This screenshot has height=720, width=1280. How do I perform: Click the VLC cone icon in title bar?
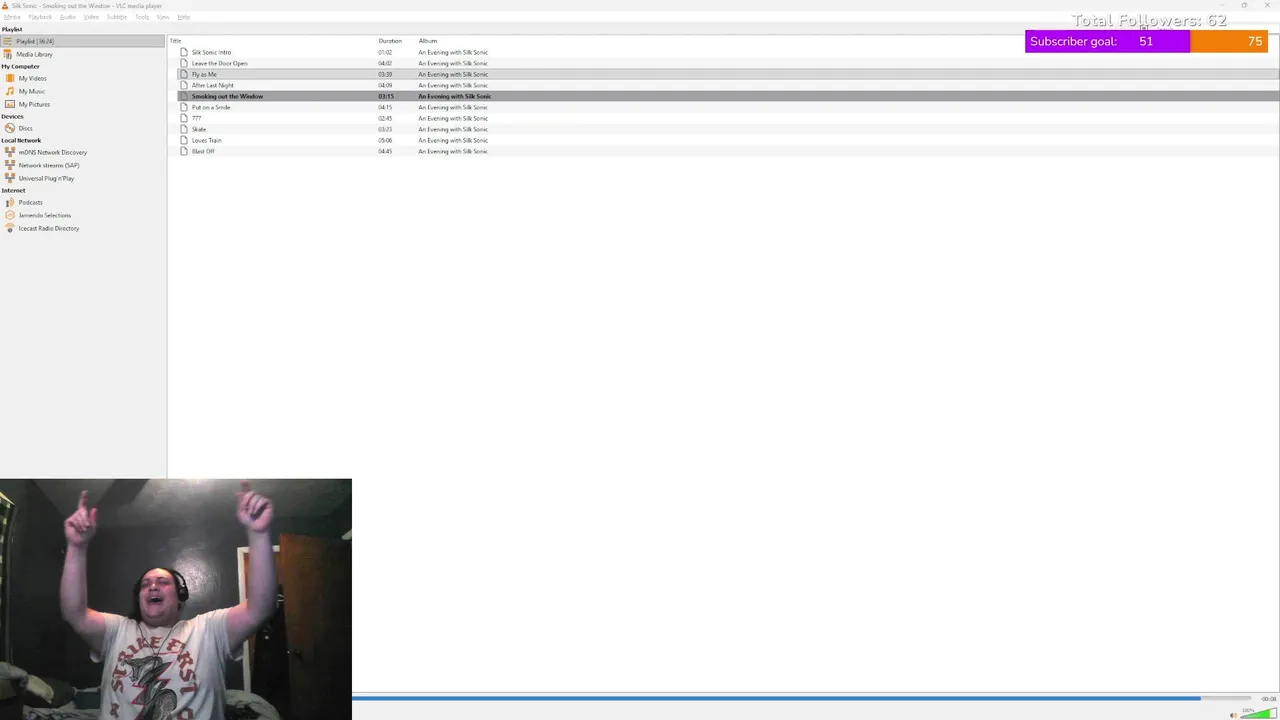(x=5, y=6)
